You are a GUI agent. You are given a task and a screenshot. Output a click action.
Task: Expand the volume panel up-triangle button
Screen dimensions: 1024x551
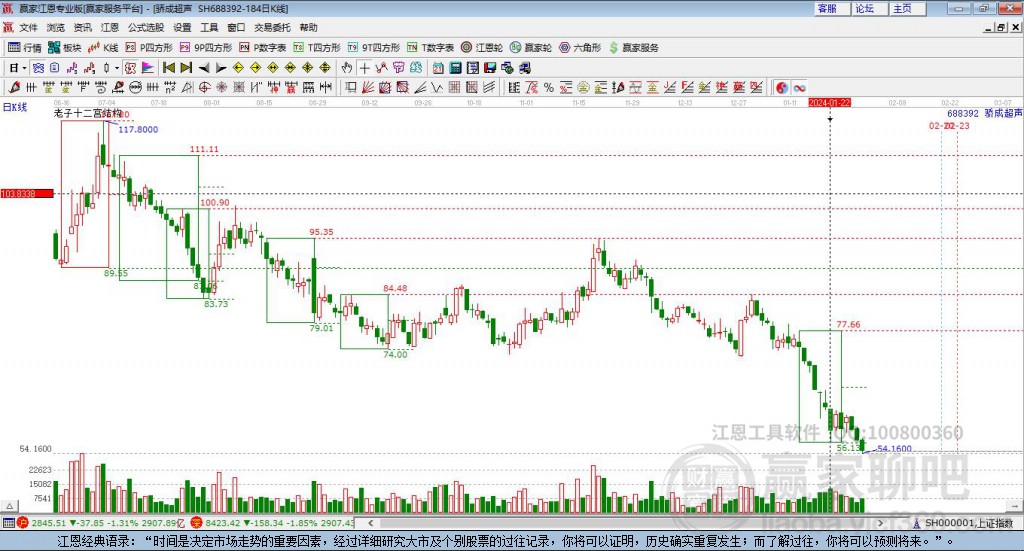pos(10,506)
